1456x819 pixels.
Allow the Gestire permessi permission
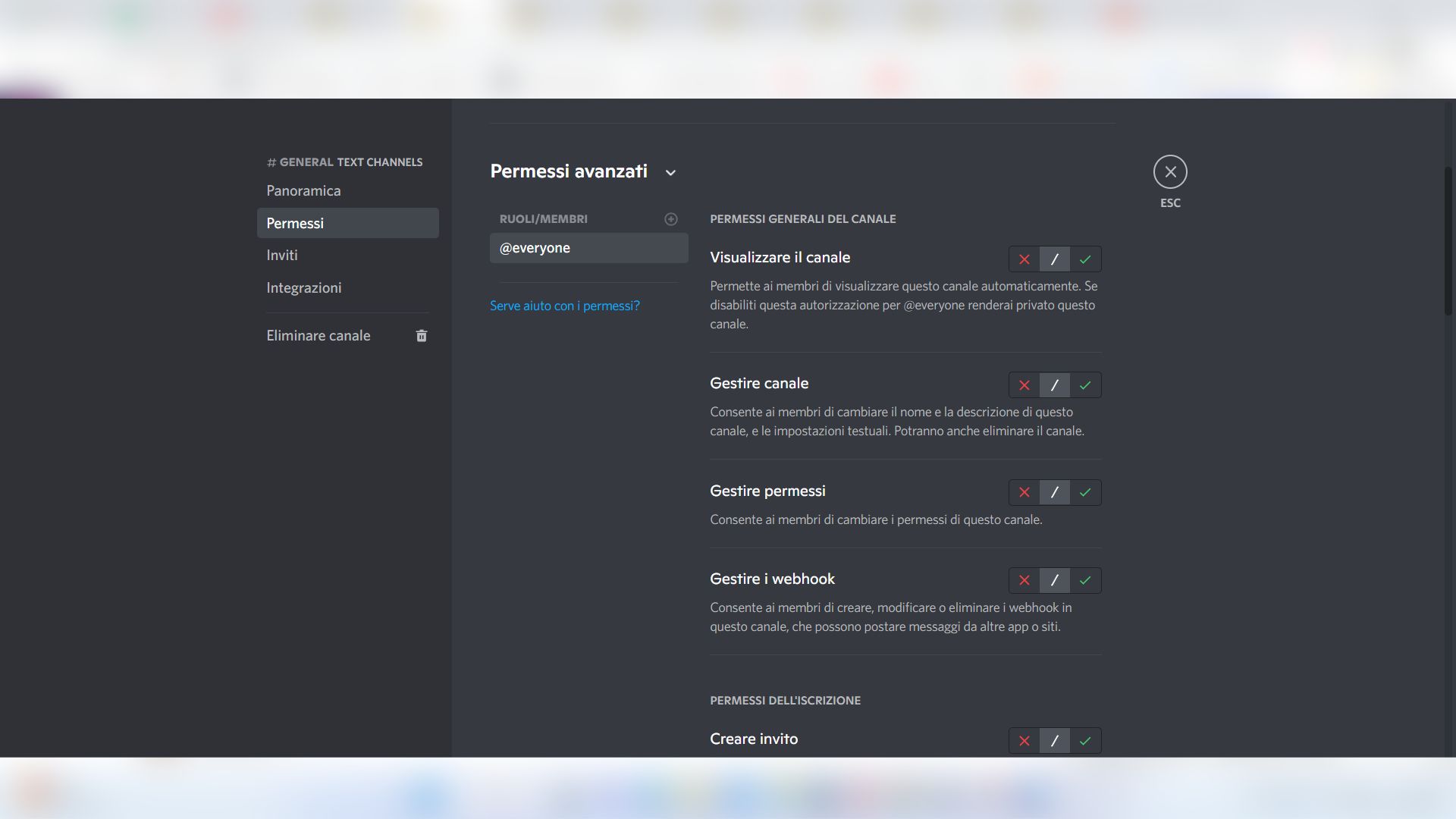(x=1085, y=492)
